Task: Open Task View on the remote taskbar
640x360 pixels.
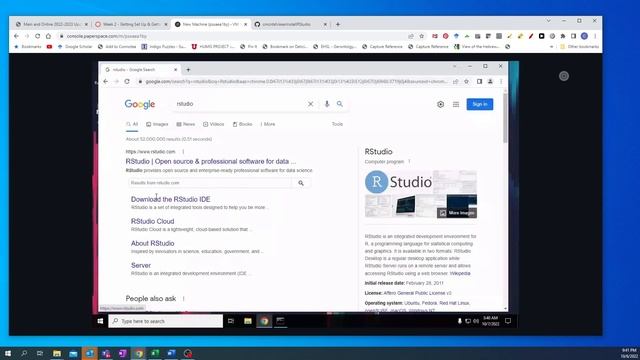Action: [x=231, y=321]
